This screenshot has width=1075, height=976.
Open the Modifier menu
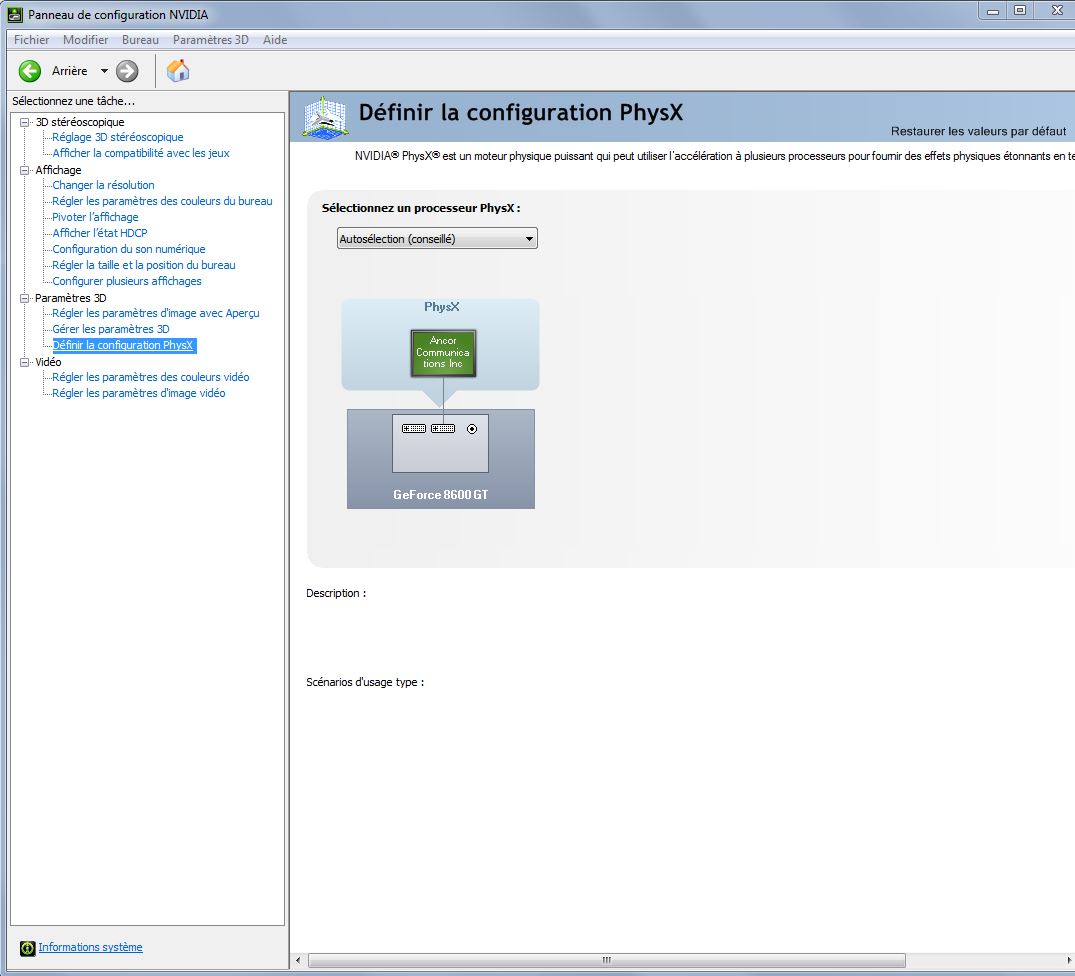pyautogui.click(x=85, y=40)
